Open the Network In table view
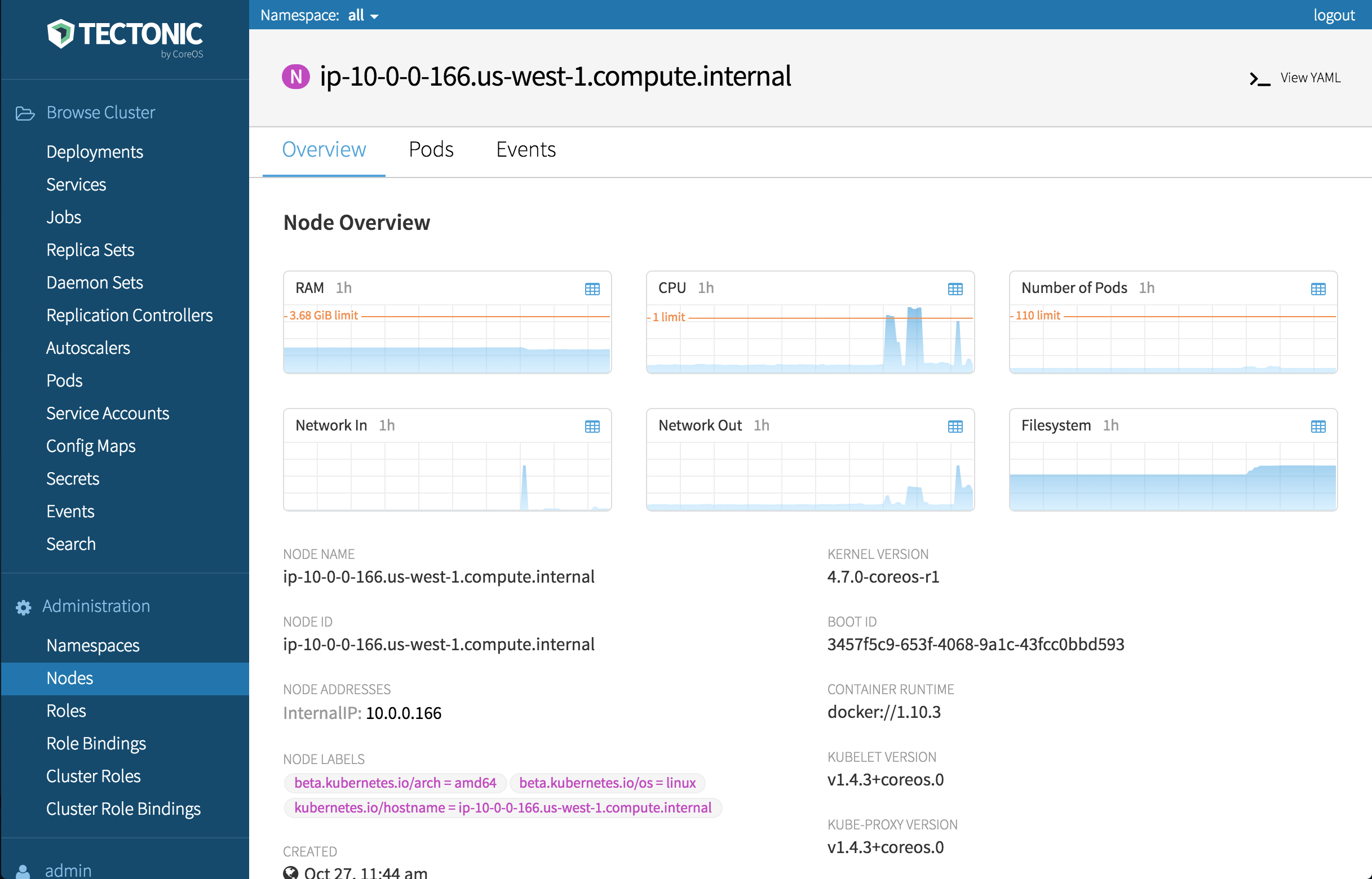Viewport: 1372px width, 879px height. click(592, 426)
